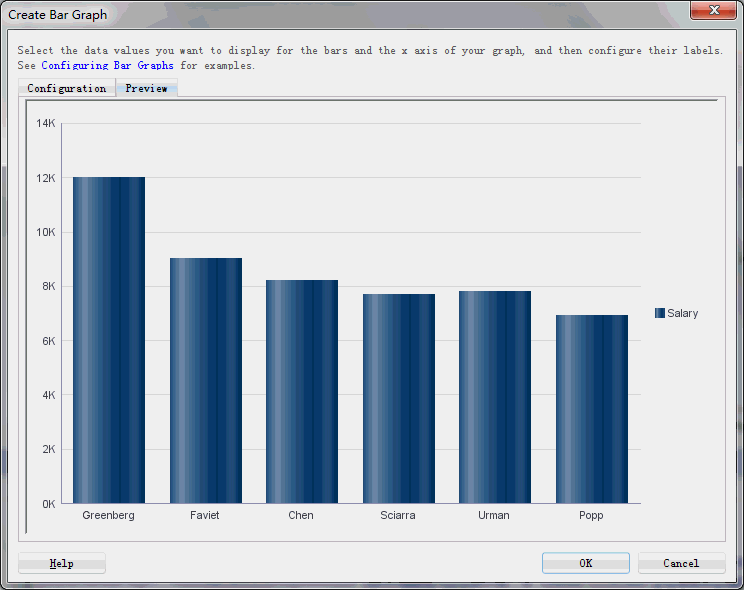
Task: Click the Create Bar Graph title text
Action: click(57, 15)
